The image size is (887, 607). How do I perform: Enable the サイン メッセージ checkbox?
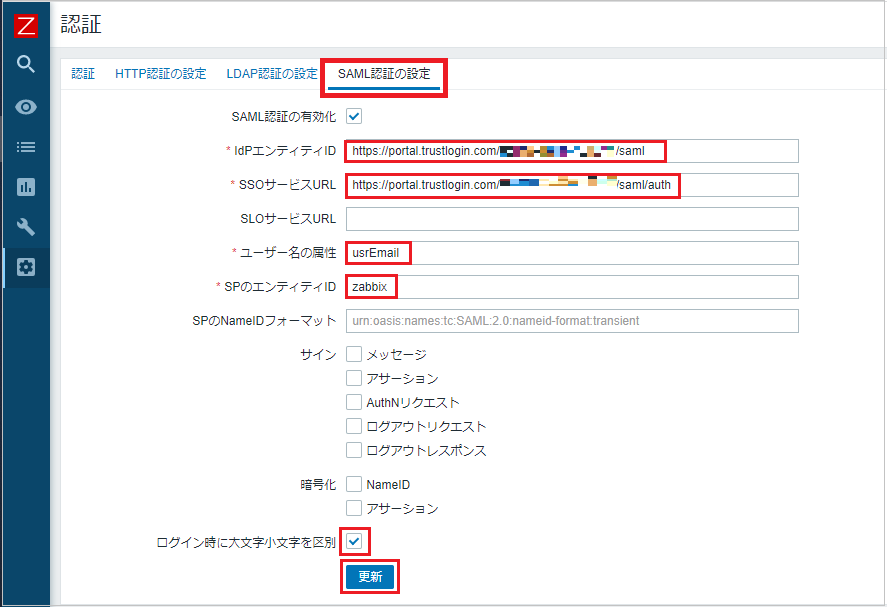[353, 354]
